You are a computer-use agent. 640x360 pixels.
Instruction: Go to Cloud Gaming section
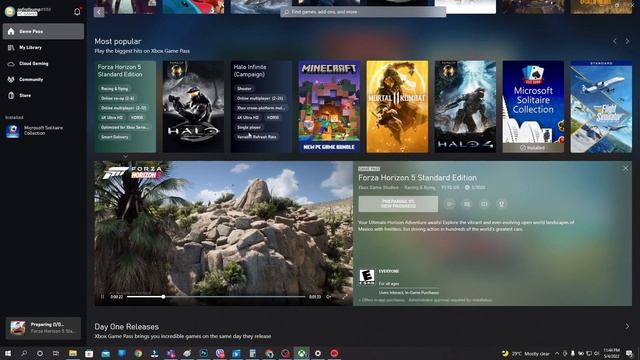[x=43, y=63]
